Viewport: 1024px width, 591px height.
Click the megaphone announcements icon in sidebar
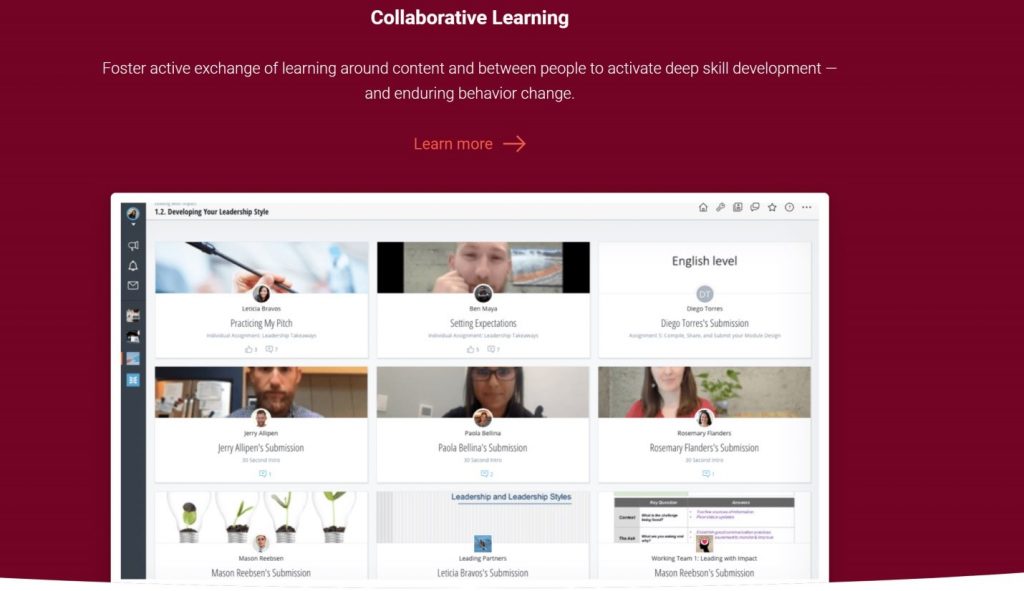(133, 246)
